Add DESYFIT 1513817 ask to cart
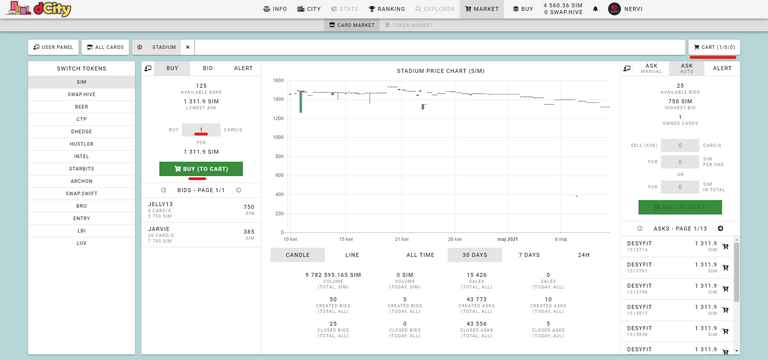Viewport: 768px width, 360px height. coord(725,310)
